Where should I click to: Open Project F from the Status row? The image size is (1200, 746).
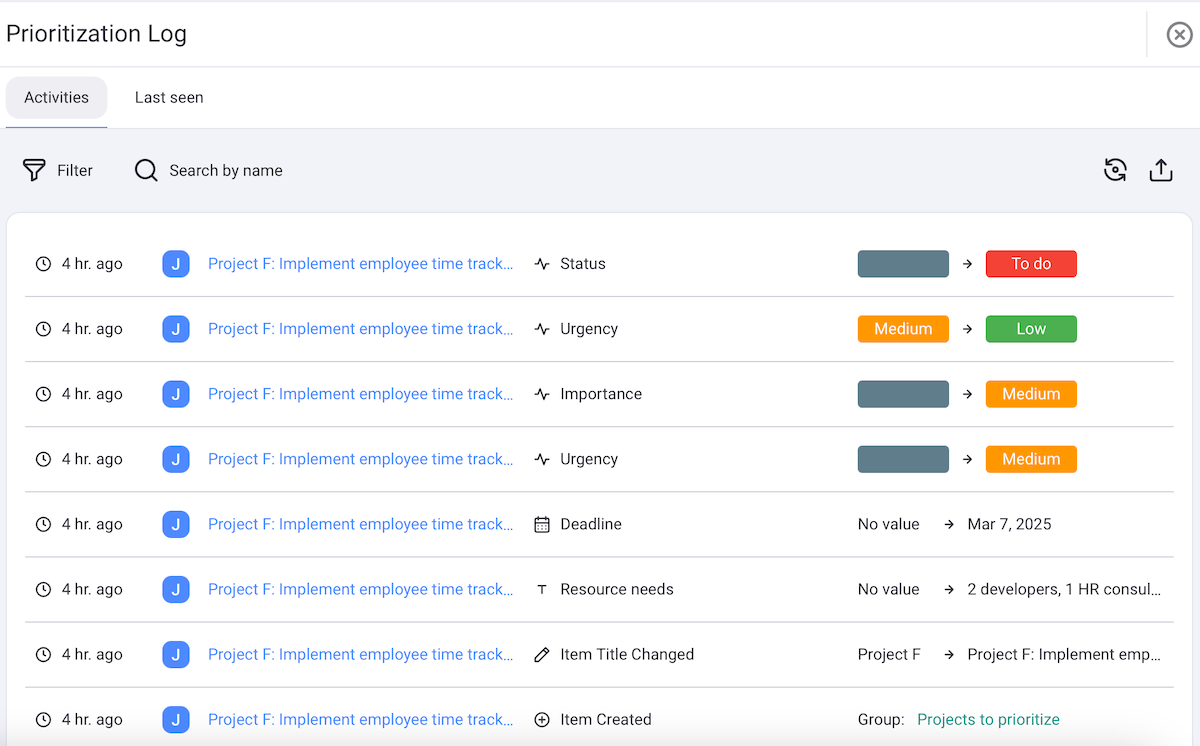click(360, 263)
